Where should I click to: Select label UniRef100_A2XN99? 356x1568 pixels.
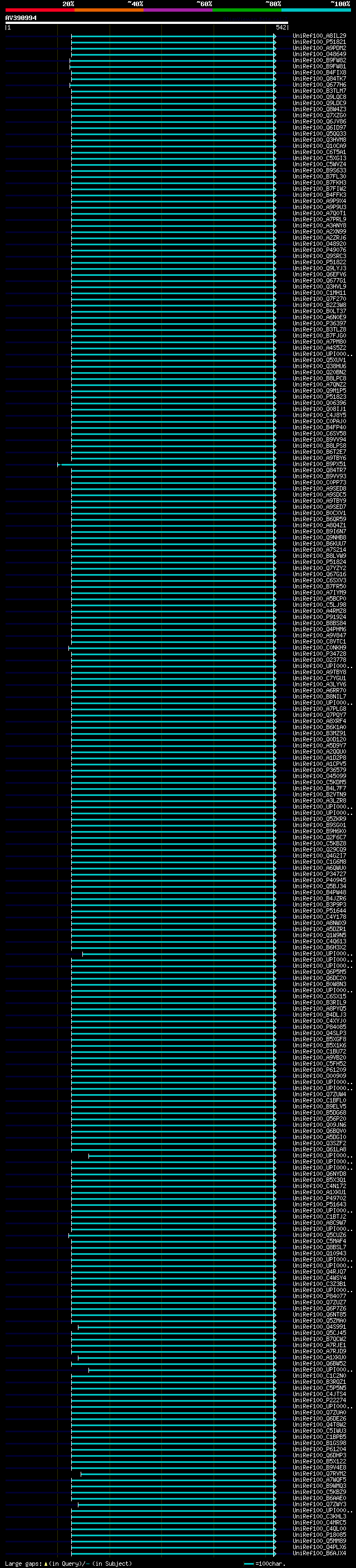pyautogui.click(x=319, y=232)
